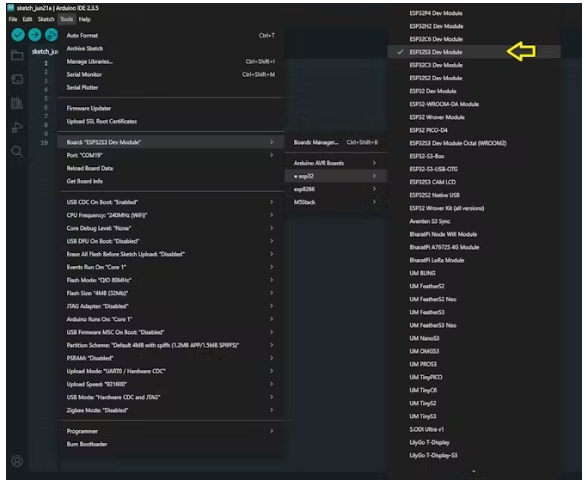The image size is (586, 487).
Task: Expand Core Debug Level option
Action: tap(170, 228)
